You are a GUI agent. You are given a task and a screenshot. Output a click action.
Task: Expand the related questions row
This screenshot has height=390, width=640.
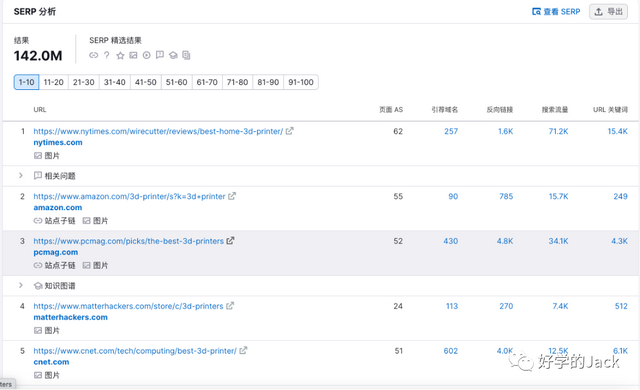(x=20, y=175)
